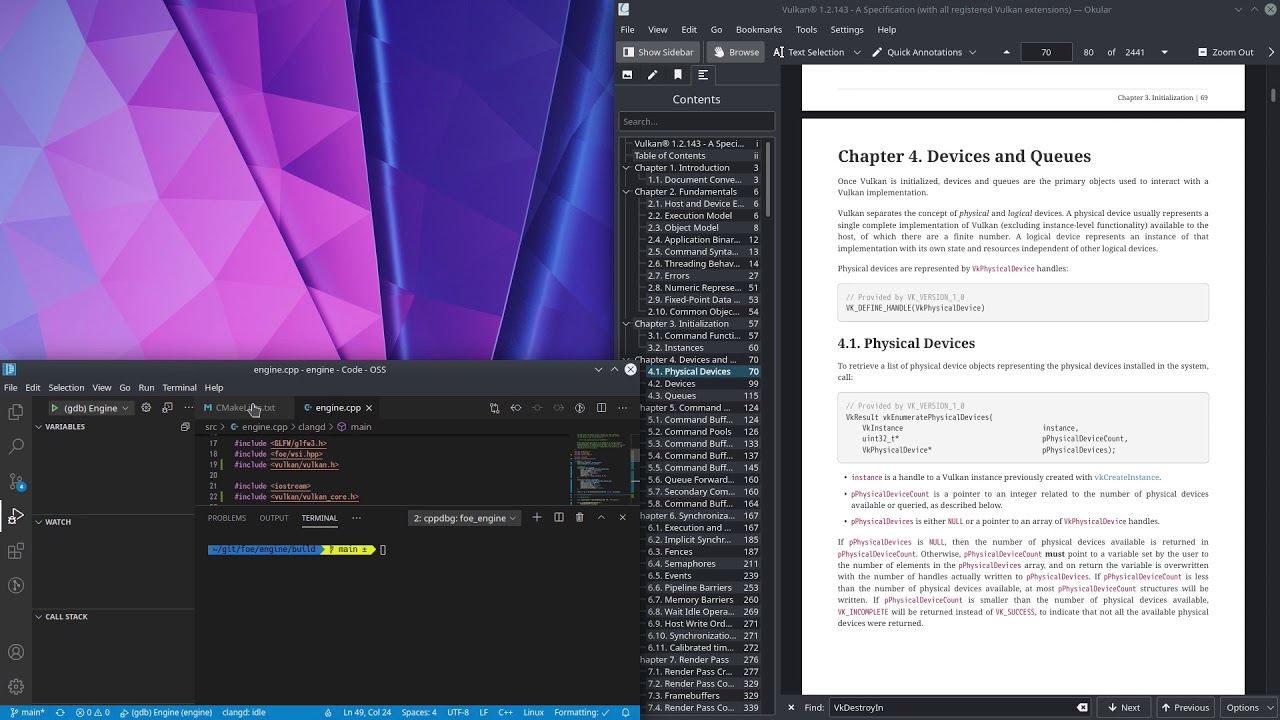
Task: Collapse Chapter 2. Fundamentals in contents
Action: coord(626,192)
